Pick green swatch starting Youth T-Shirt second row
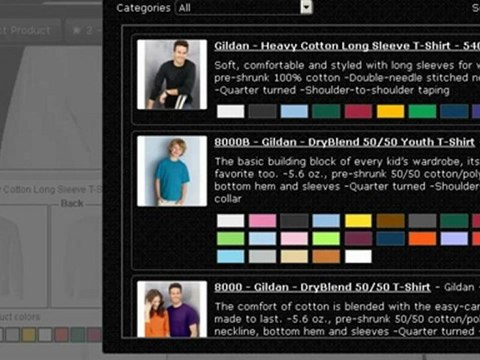 [x=230, y=239]
